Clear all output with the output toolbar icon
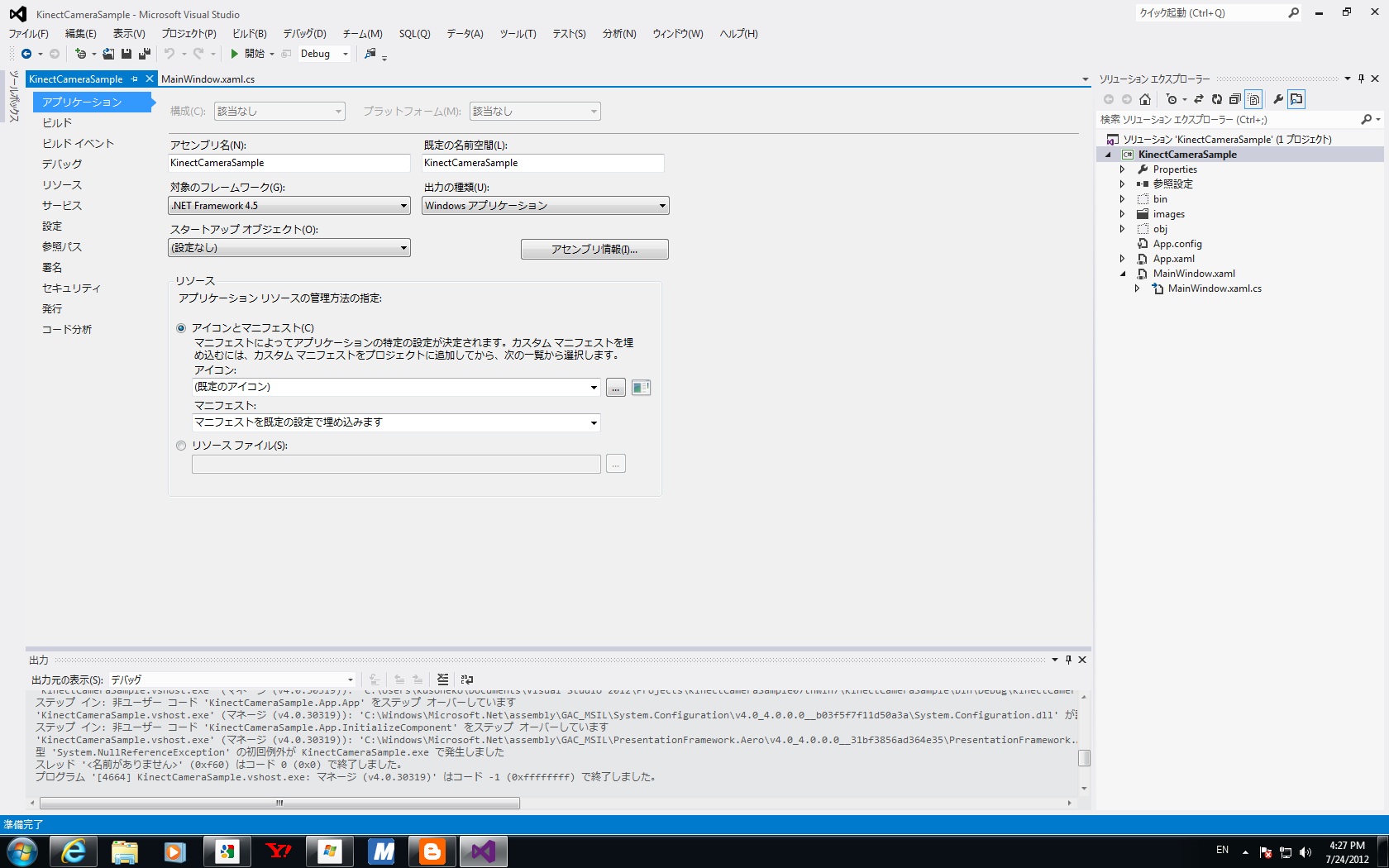 pos(443,680)
